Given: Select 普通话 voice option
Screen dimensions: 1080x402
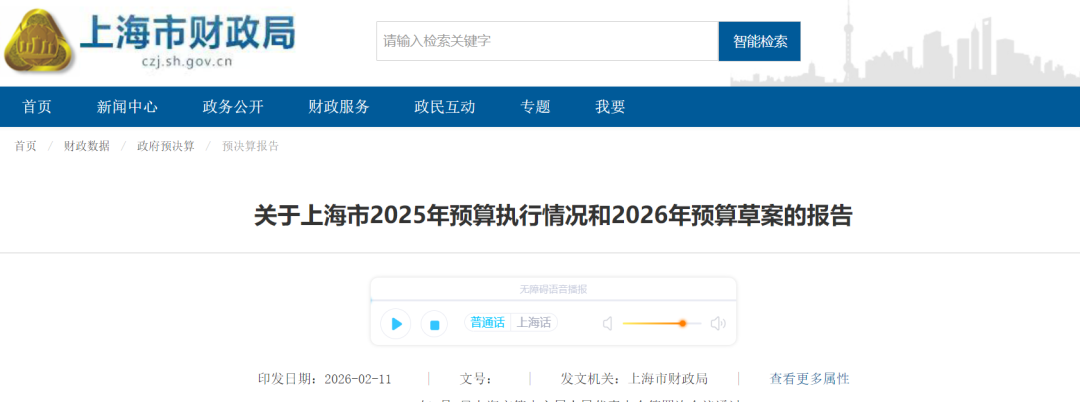Looking at the screenshot, I should pyautogui.click(x=488, y=322).
